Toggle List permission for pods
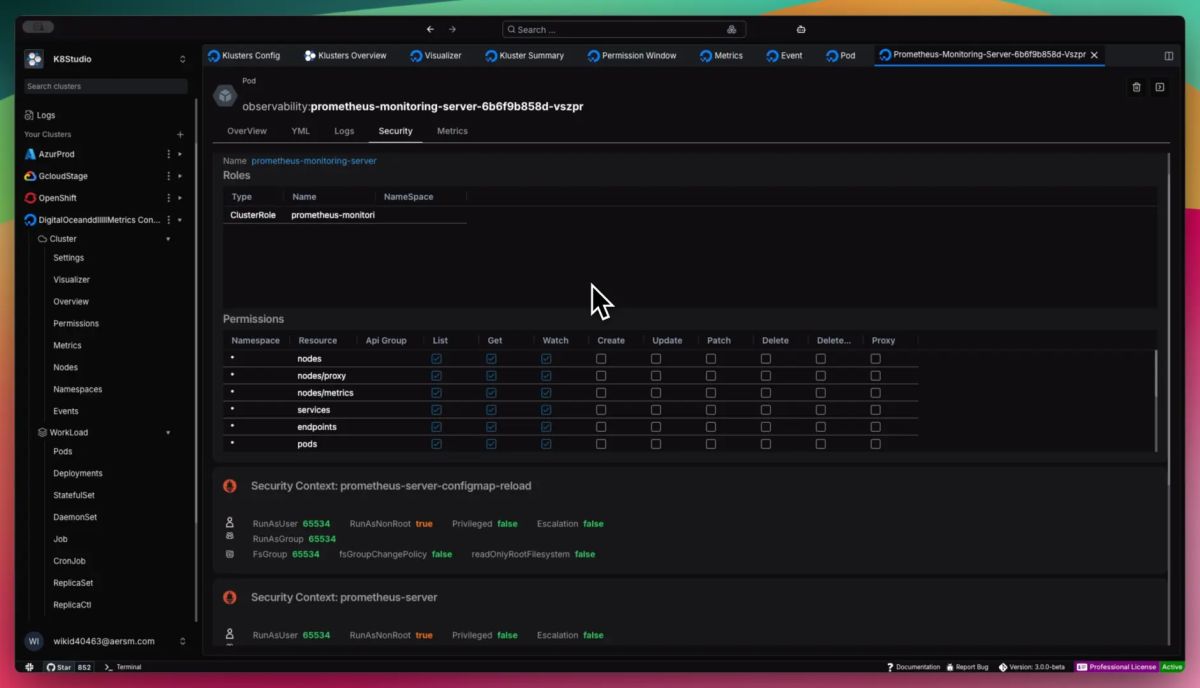This screenshot has width=1200, height=688. point(436,443)
